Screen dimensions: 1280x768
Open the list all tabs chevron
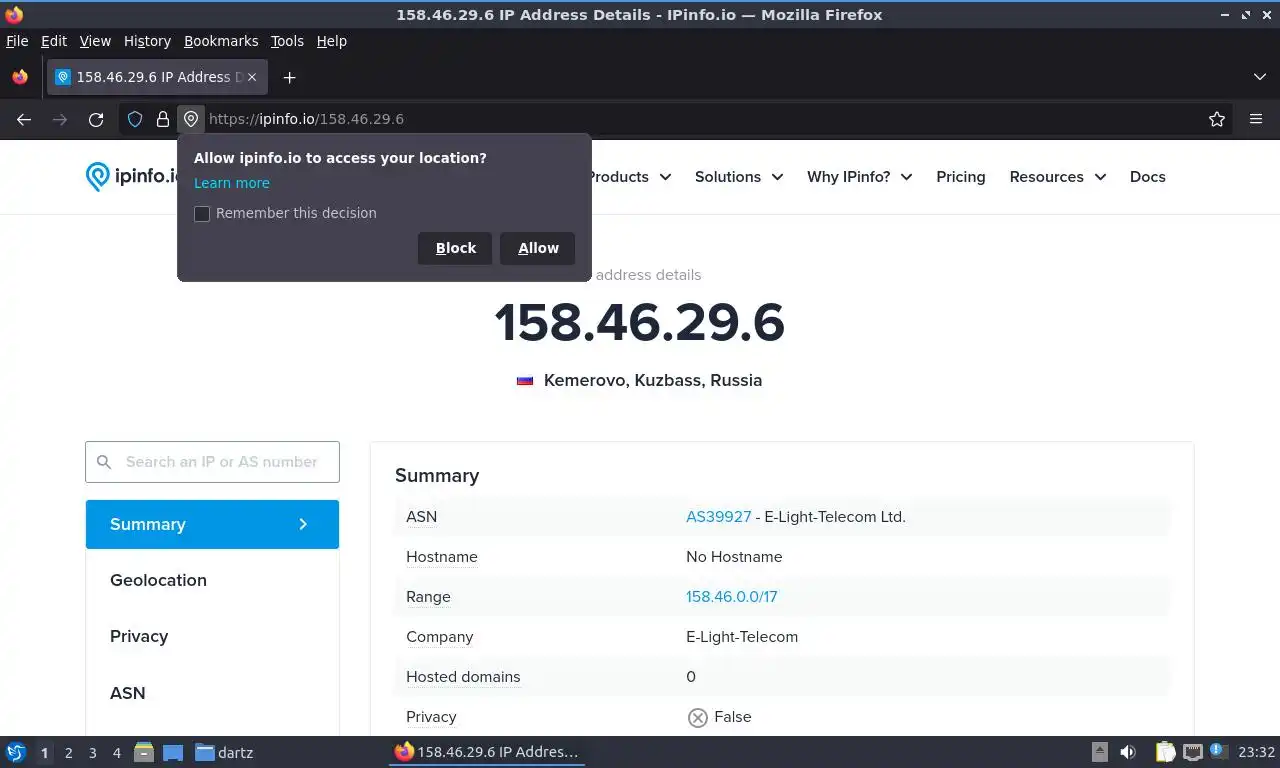(1259, 77)
